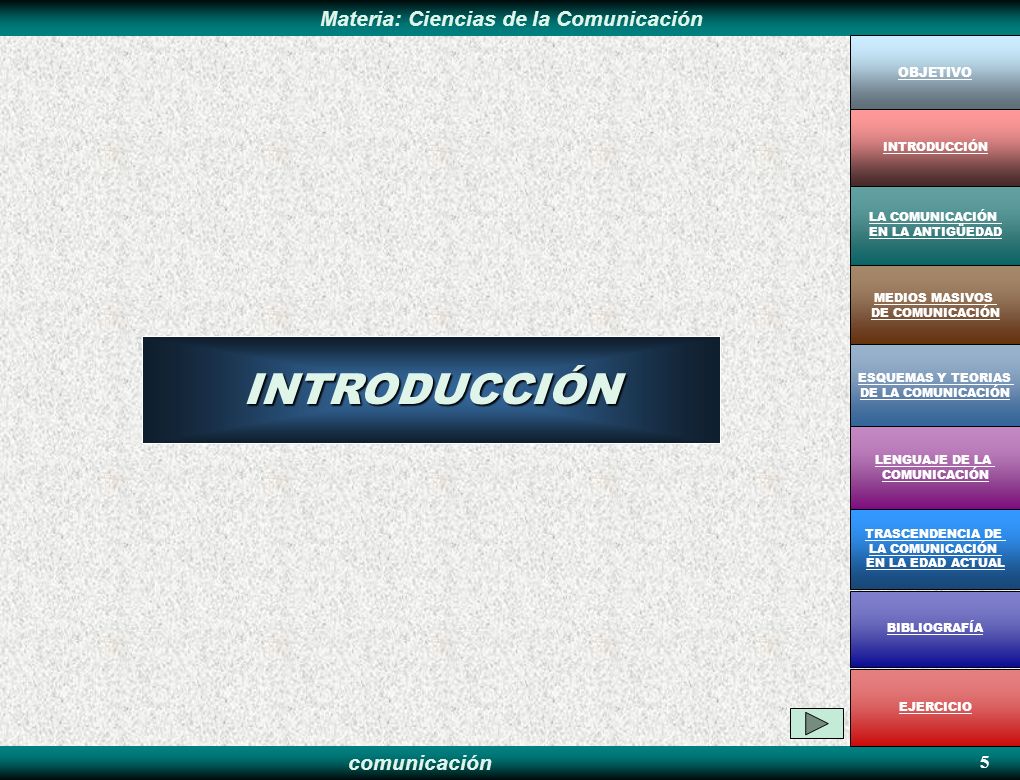Viewport: 1020px width, 780px height.
Task: Click the INTRODUCCIÓN title banner
Action: (x=431, y=390)
